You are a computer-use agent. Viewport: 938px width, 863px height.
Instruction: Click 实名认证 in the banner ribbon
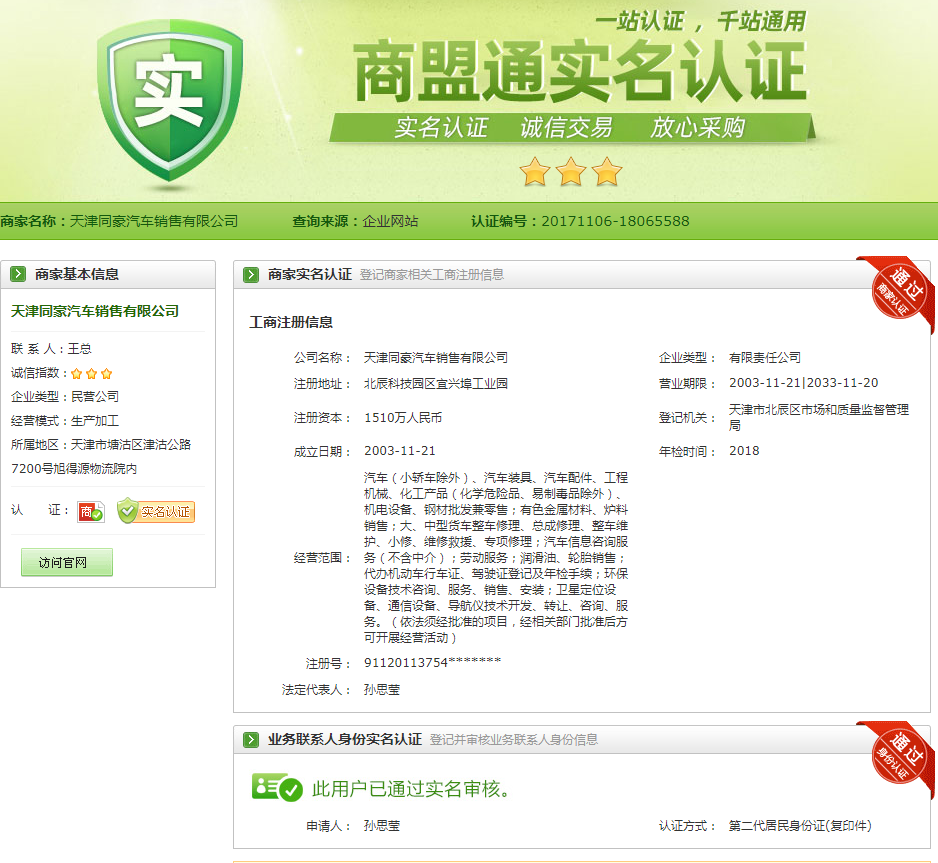441,127
